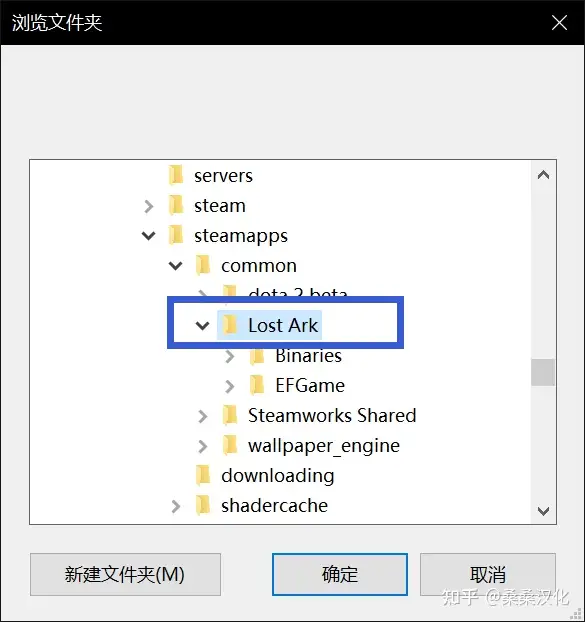This screenshot has height=622, width=585.
Task: Click the EFGame folder icon
Action: pos(257,386)
